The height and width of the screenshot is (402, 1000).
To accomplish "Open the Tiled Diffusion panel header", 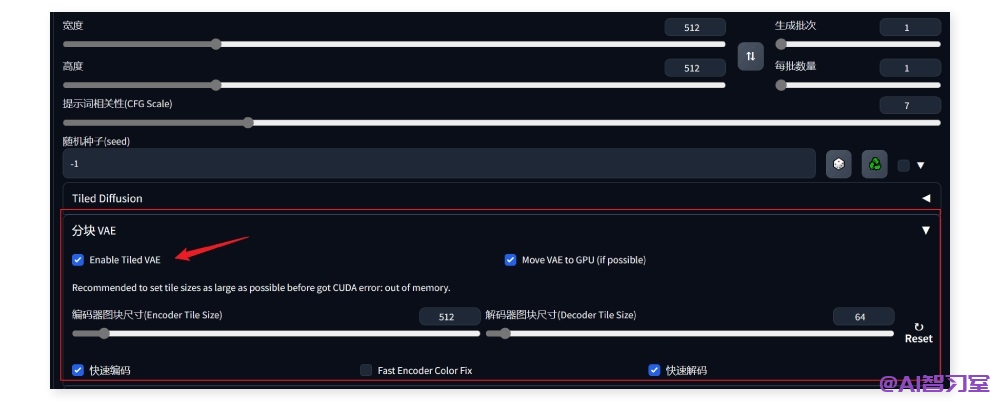I will [x=501, y=198].
